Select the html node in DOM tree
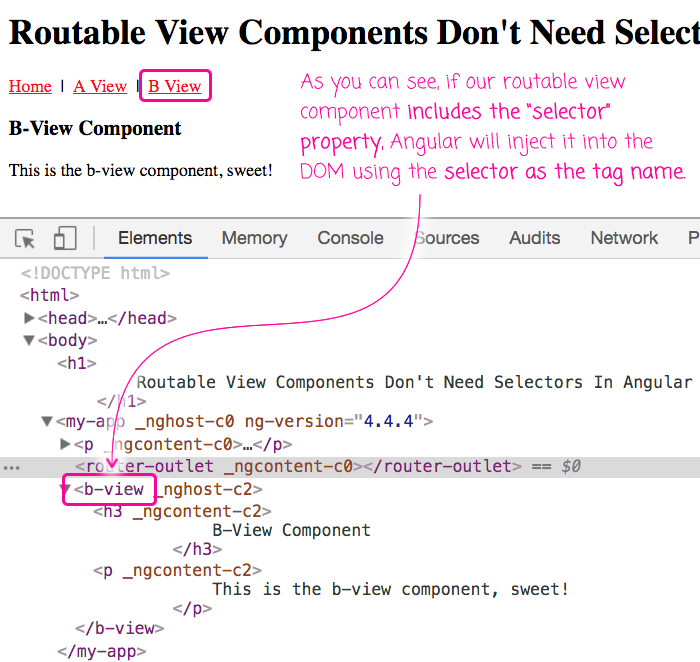 coord(49,295)
